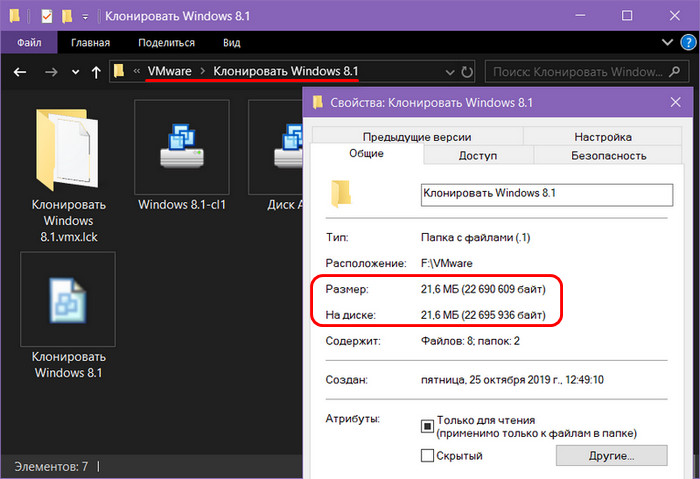Refresh the current folder
Screen dimensions: 700x479
[467, 72]
